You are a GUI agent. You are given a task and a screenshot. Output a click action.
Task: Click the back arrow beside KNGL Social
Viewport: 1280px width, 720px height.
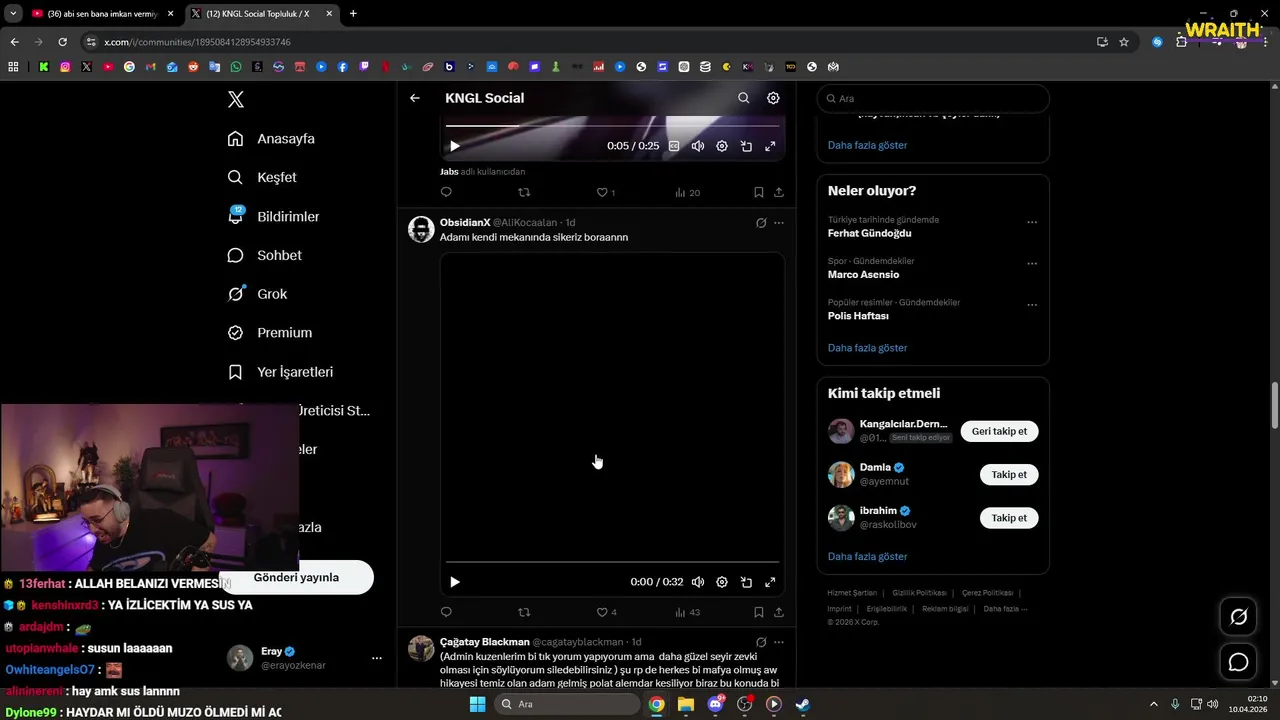[415, 98]
